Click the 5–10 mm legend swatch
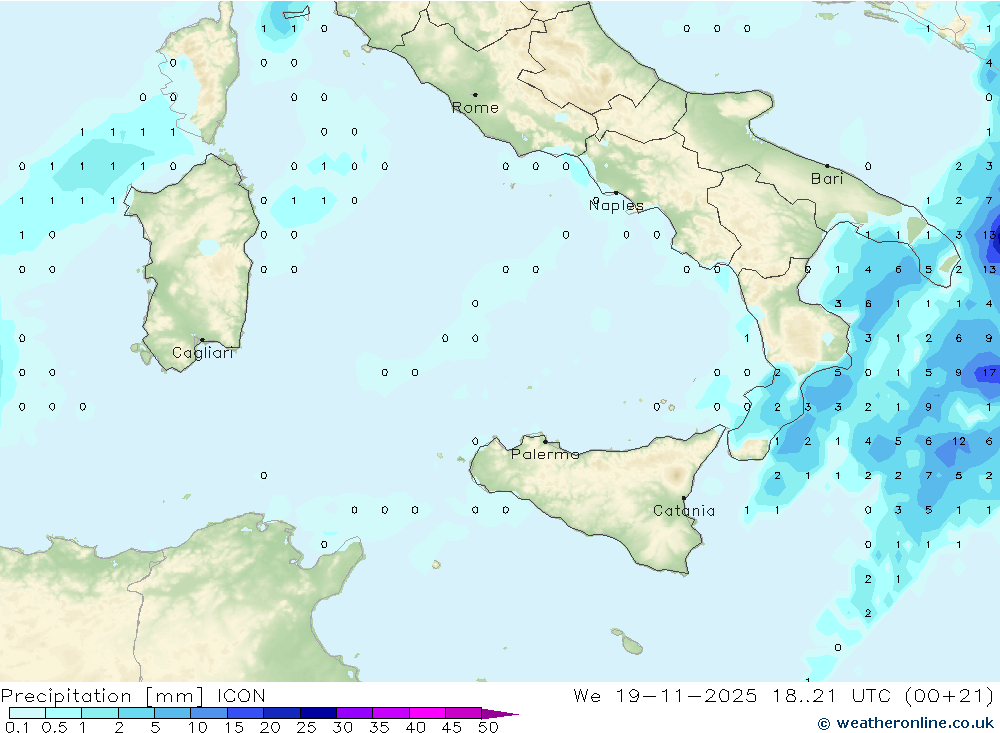 [173, 713]
